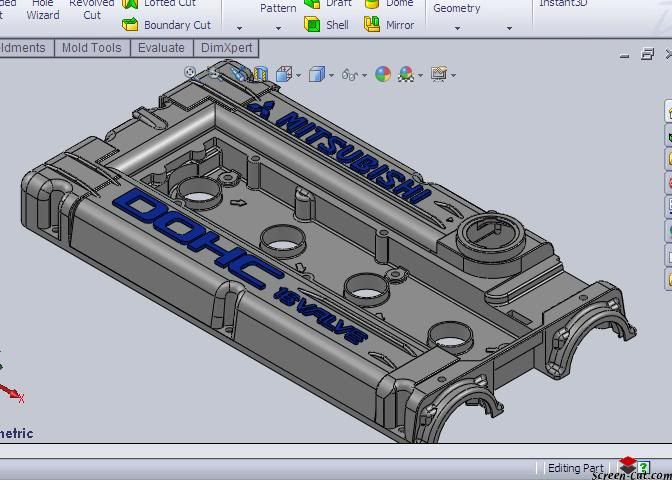Screen dimensions: 672x480
Task: Click the Previous View icon
Action: point(238,74)
